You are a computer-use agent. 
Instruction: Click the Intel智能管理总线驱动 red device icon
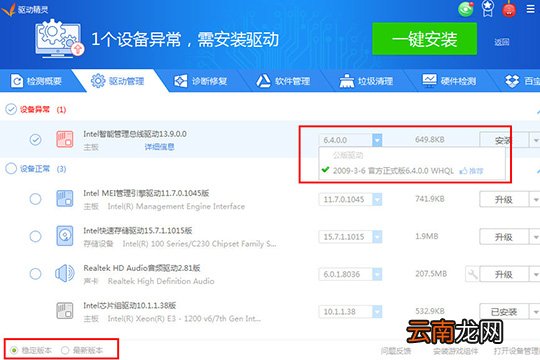coord(65,139)
